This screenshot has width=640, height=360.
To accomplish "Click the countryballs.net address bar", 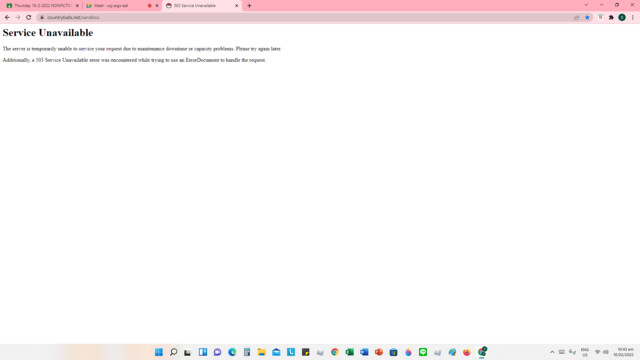I will [306, 18].
